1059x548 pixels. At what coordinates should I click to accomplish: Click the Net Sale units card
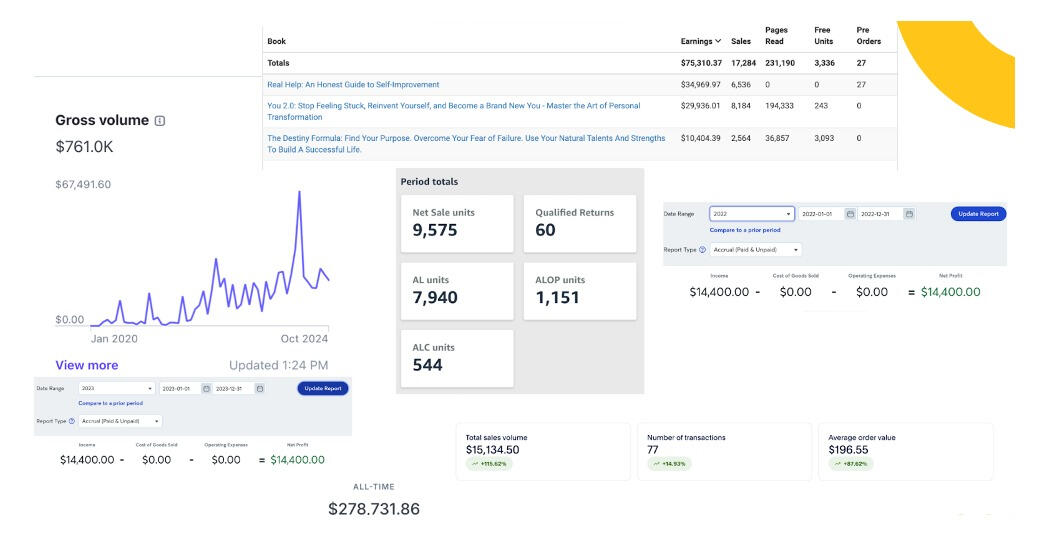(457, 223)
